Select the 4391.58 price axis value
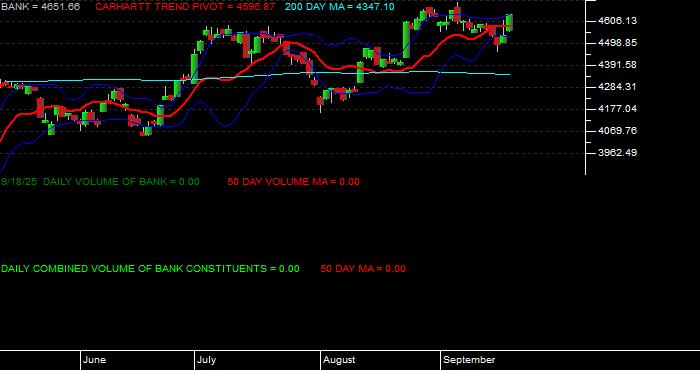This screenshot has height=370, width=700. click(617, 65)
